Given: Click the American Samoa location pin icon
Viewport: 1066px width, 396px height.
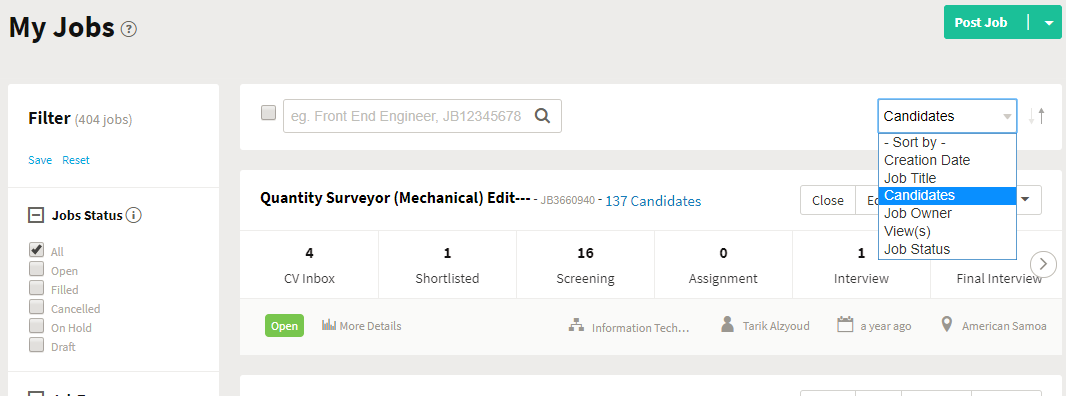Looking at the screenshot, I should (946, 325).
